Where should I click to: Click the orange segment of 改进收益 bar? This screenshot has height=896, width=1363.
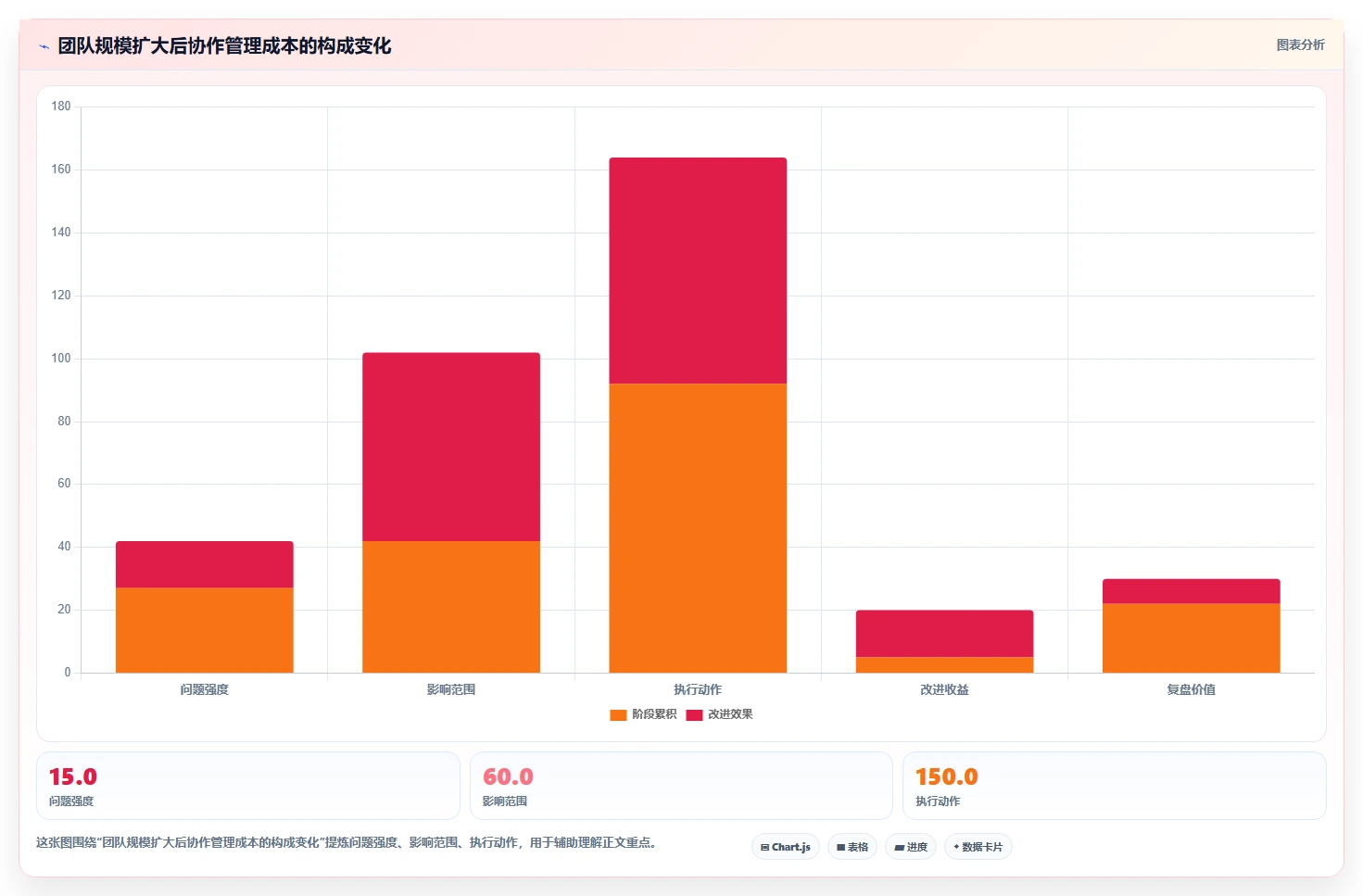[x=944, y=664]
